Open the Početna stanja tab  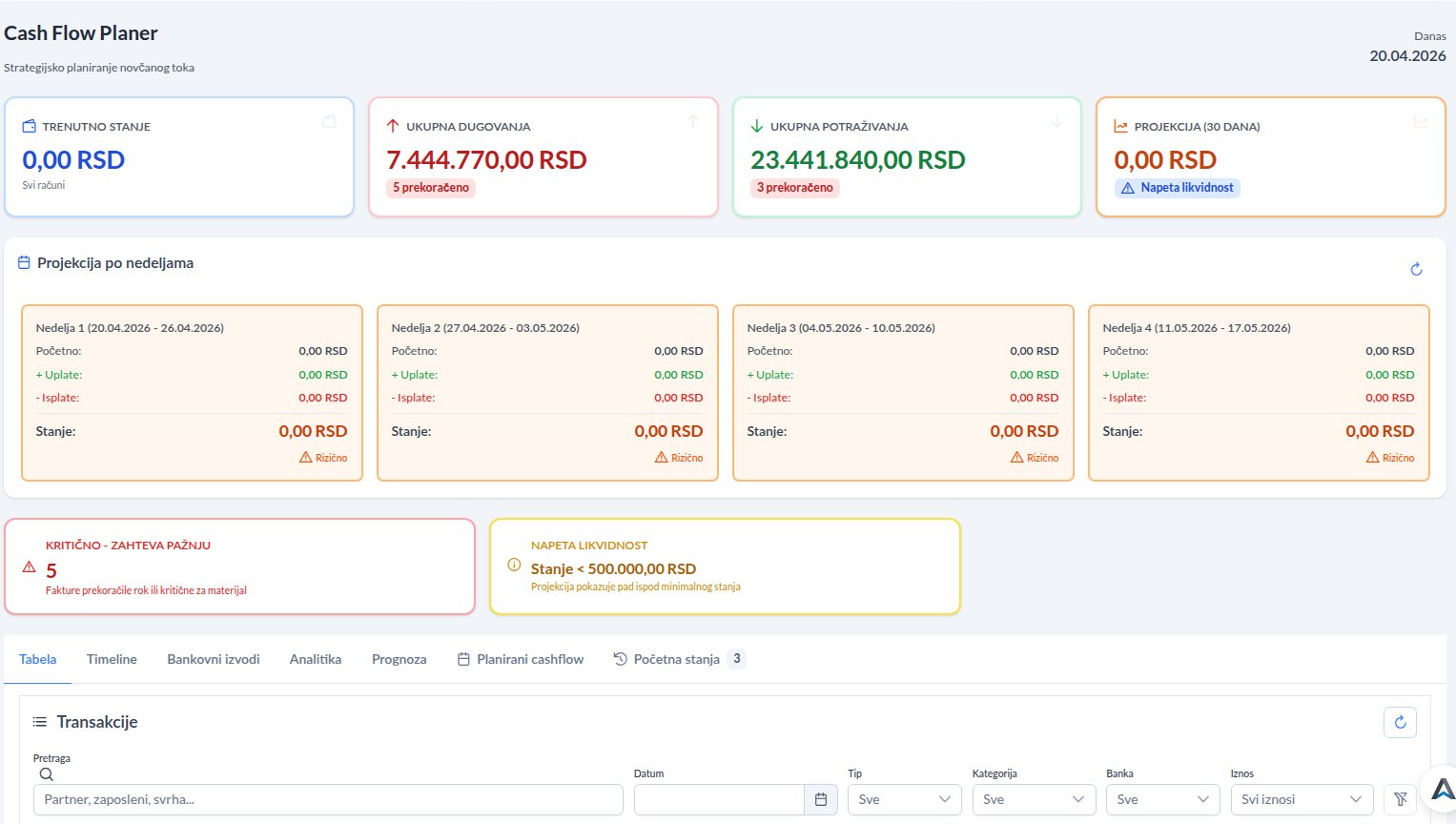point(676,659)
